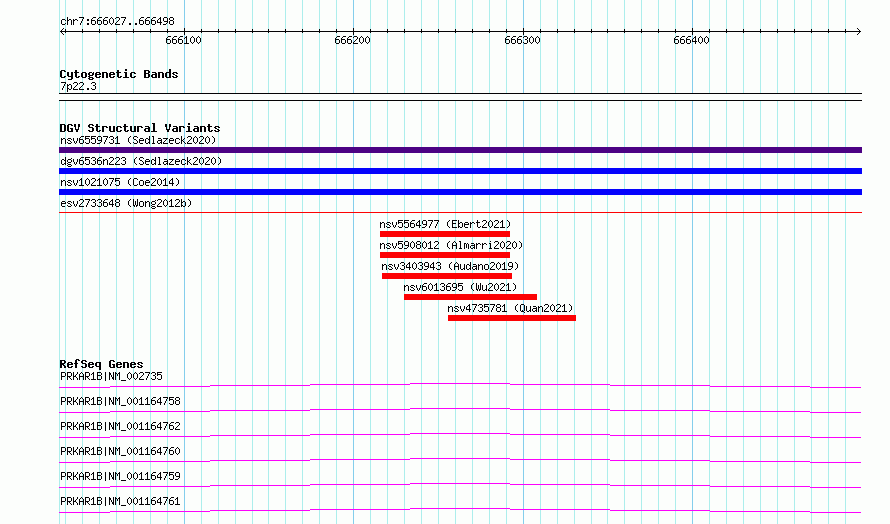
Task: Open nsv6013695 (Wu2021) variant label
Action: point(460,287)
